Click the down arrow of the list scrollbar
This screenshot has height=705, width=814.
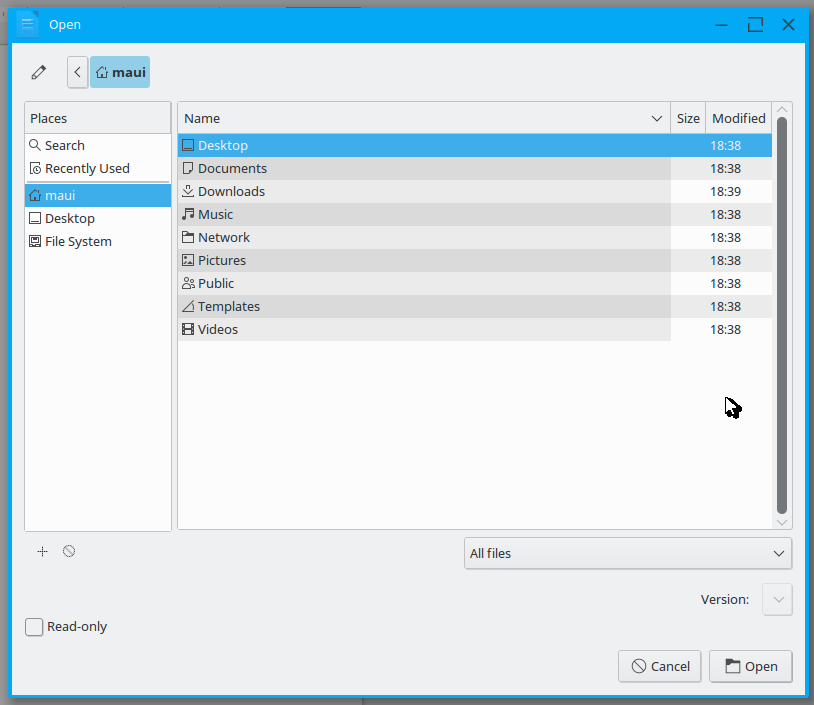782,522
